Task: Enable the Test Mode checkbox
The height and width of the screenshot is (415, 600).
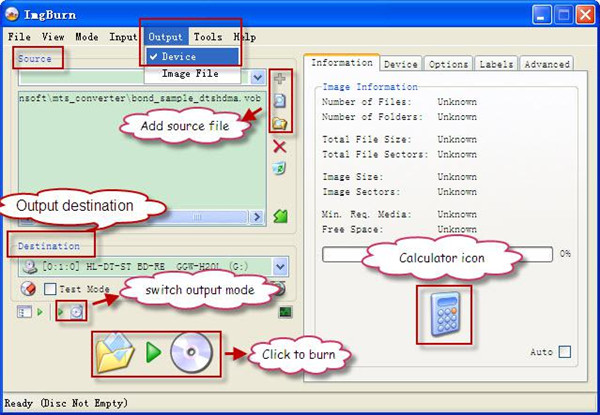Action: [50, 289]
